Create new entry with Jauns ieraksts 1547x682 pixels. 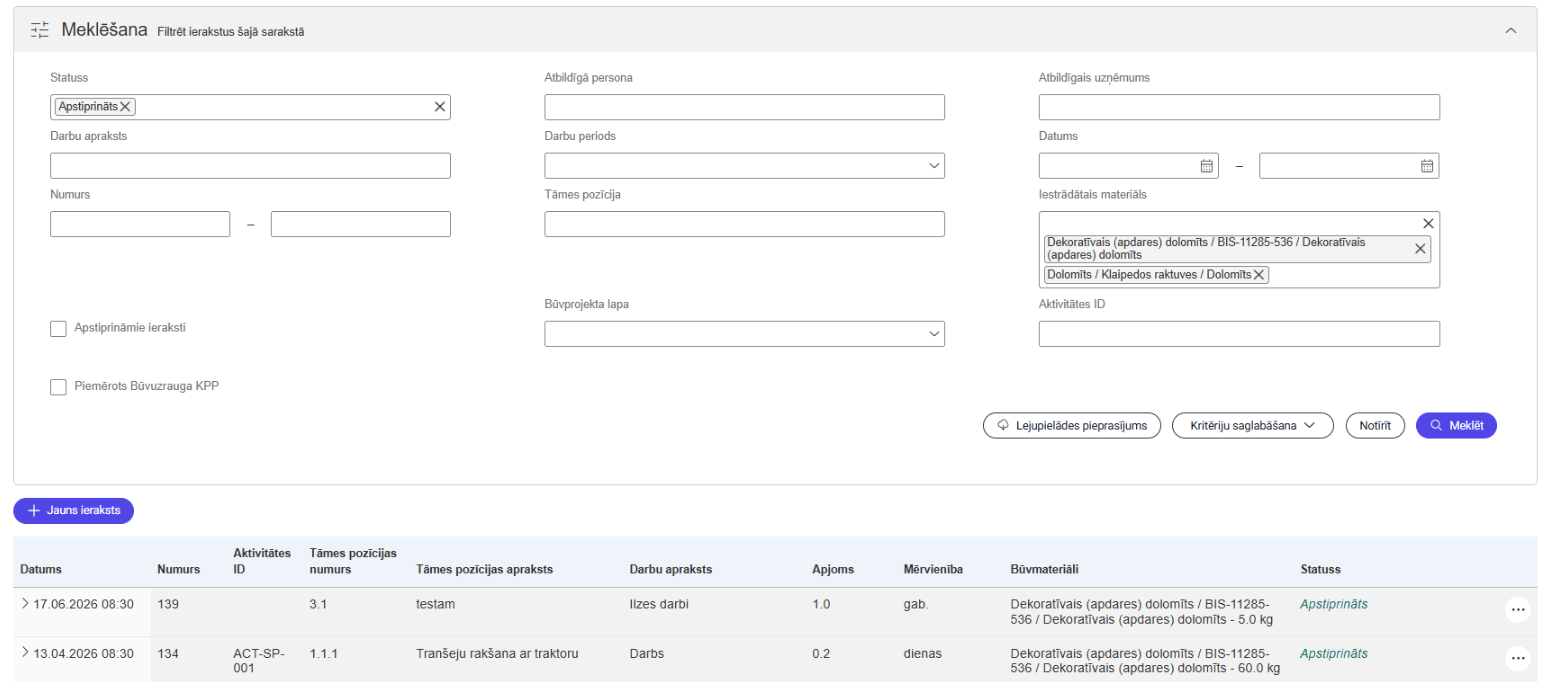(73, 510)
